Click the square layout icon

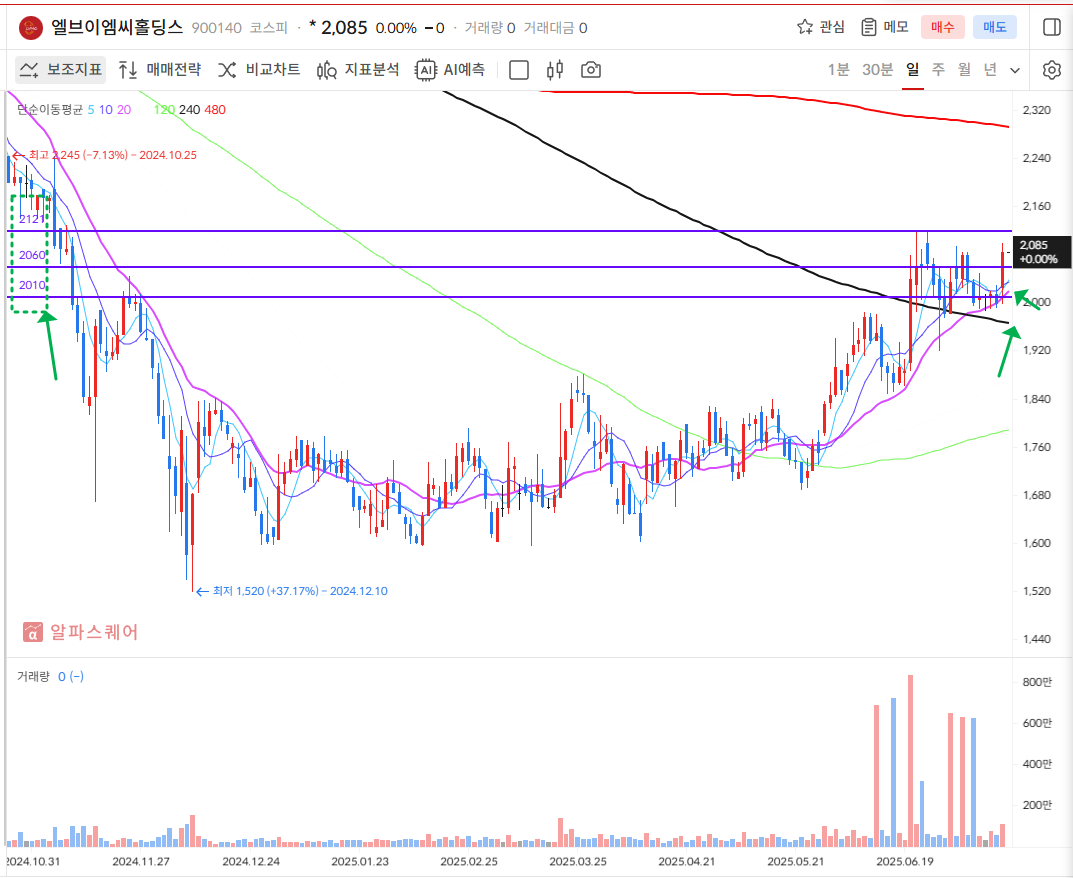click(x=519, y=70)
